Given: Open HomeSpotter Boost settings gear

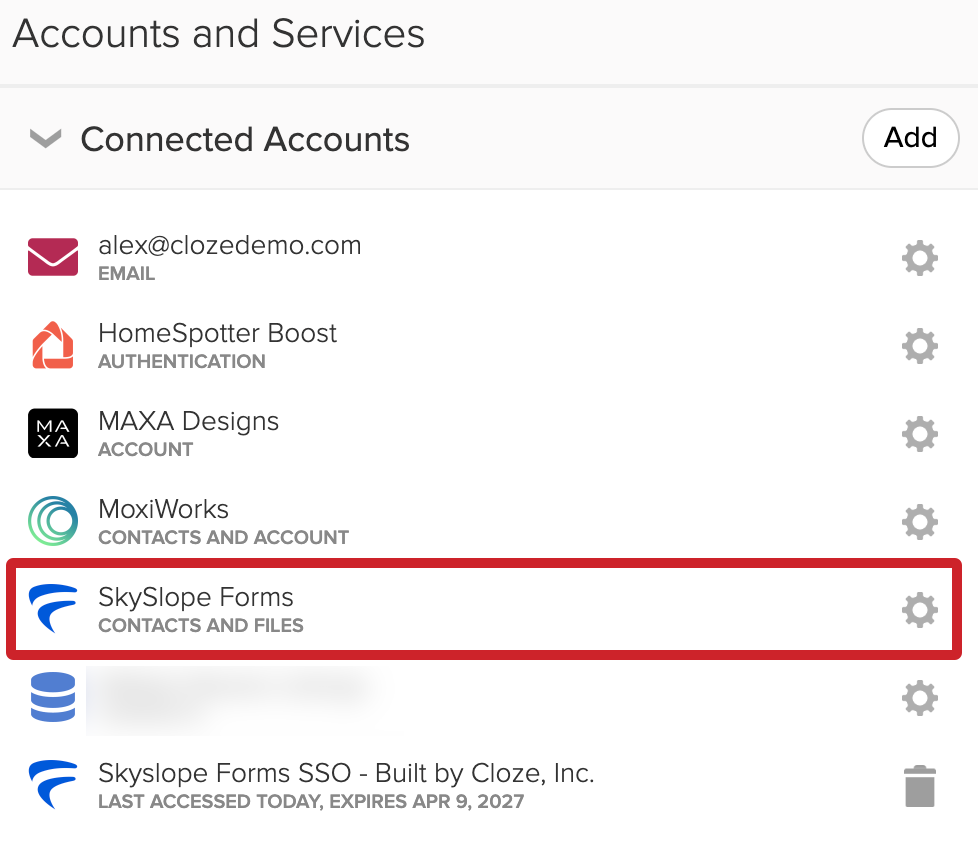Looking at the screenshot, I should click(919, 346).
